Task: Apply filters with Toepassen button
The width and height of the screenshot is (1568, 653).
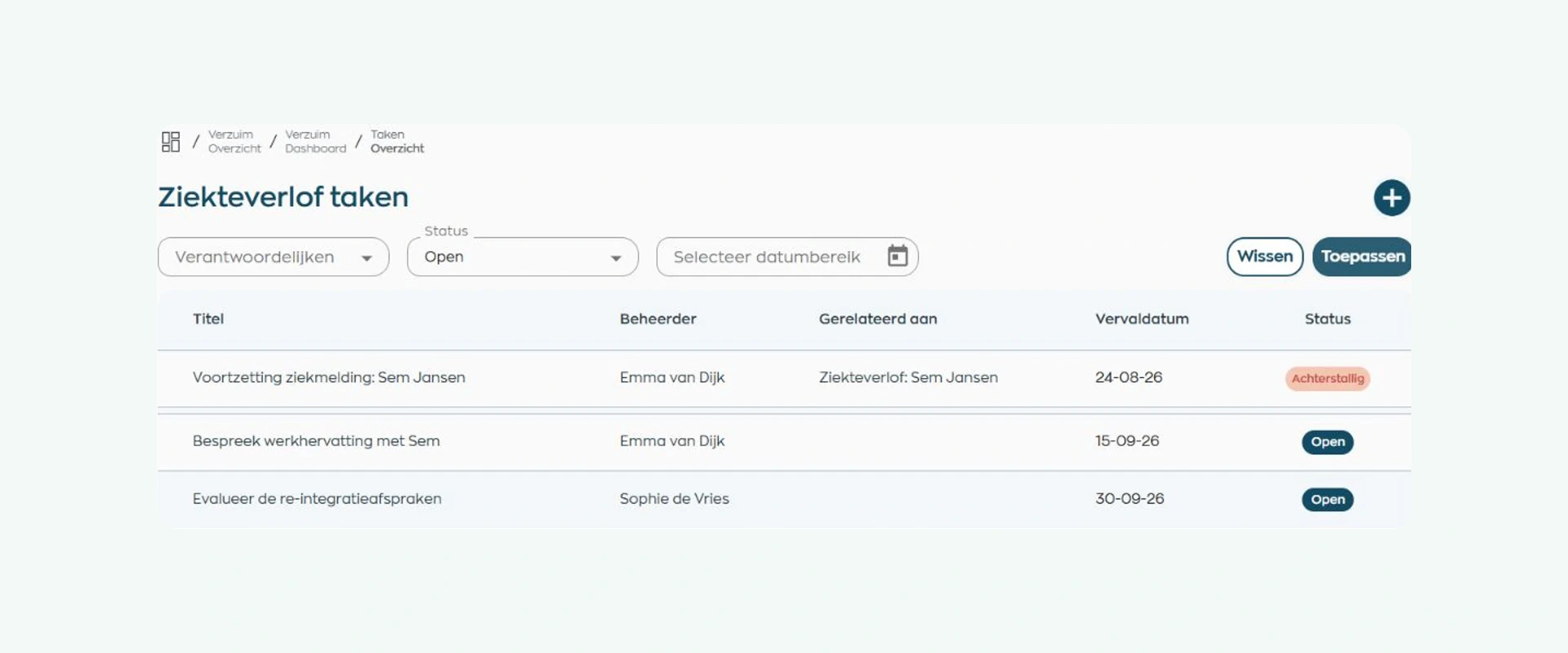Action: coord(1361,256)
